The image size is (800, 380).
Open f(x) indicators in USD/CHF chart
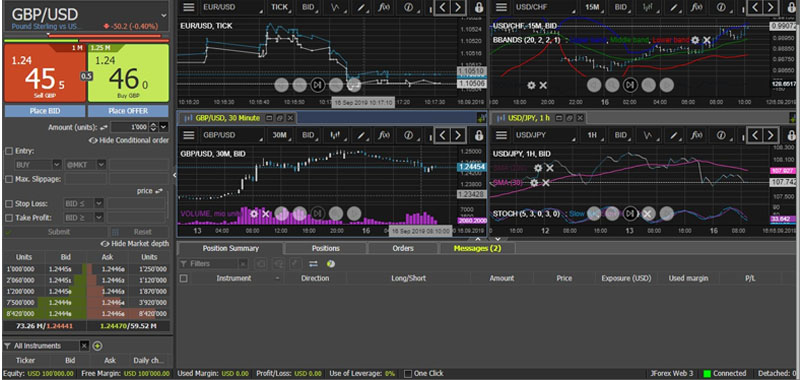click(x=696, y=7)
